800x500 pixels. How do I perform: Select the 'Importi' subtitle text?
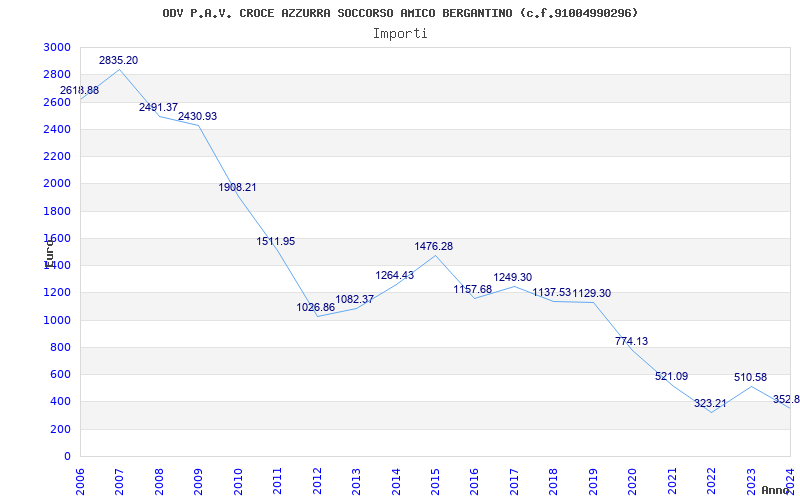click(400, 34)
